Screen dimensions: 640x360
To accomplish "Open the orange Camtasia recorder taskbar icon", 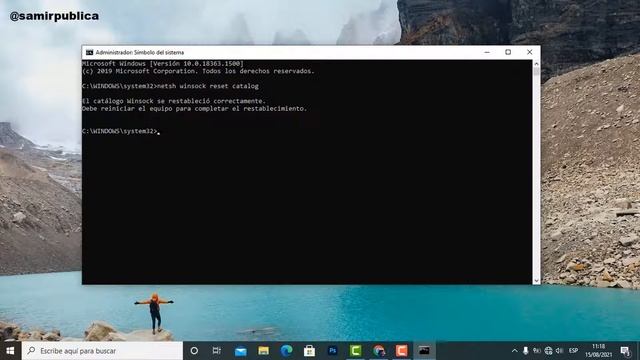I will pos(402,351).
